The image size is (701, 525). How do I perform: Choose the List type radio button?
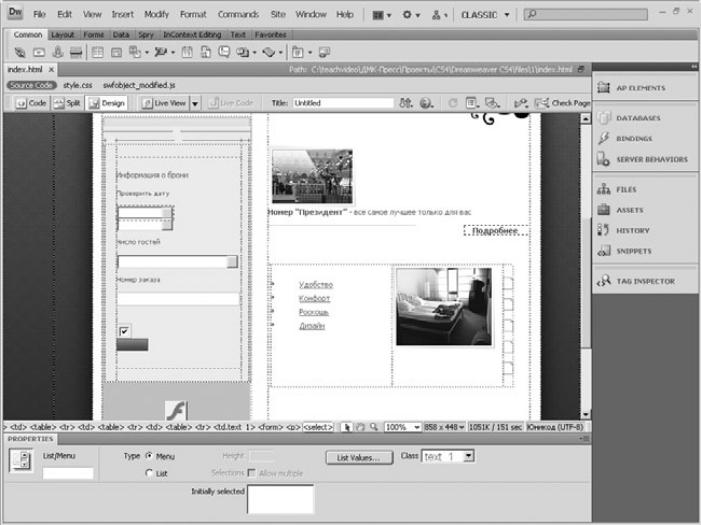[x=149, y=473]
